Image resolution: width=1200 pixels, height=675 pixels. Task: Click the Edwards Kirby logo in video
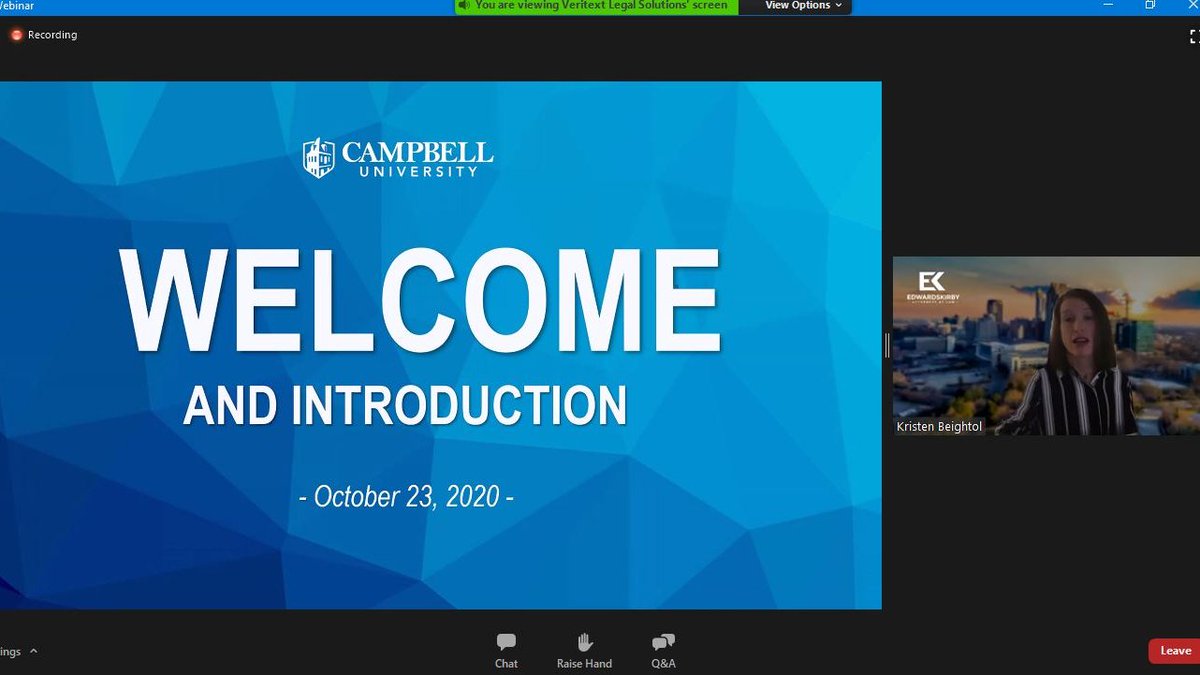(932, 286)
